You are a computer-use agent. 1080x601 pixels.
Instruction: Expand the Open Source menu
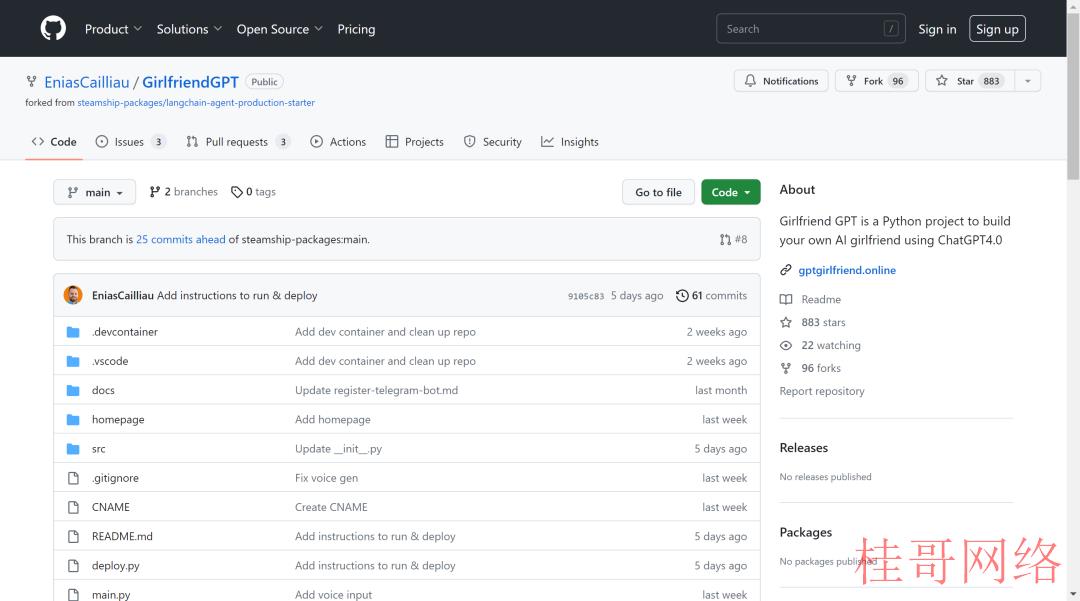[279, 29]
